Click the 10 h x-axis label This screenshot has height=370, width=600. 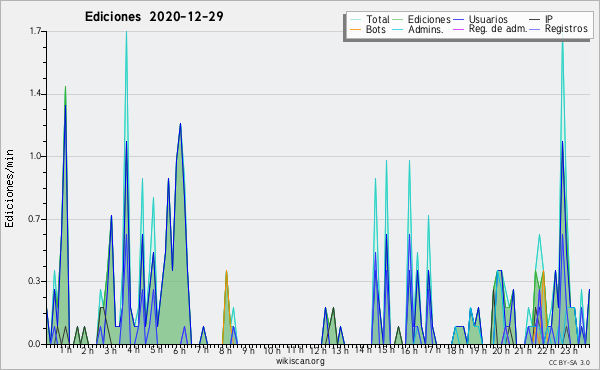pyautogui.click(x=272, y=350)
